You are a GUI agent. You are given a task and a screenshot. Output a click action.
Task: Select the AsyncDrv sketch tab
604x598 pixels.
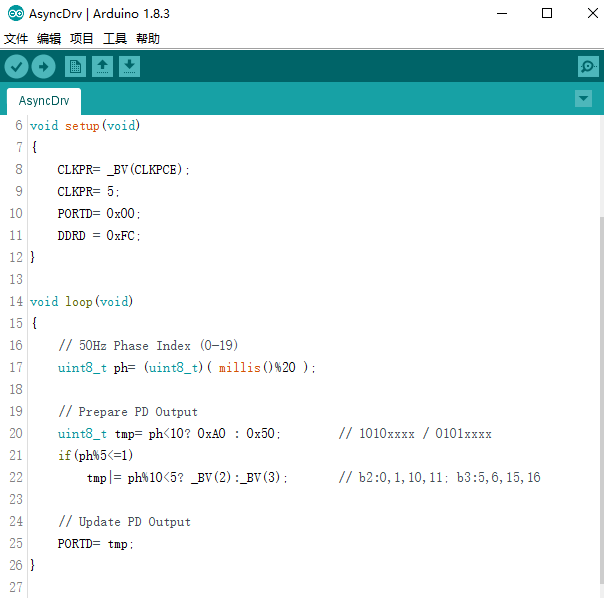(x=44, y=101)
